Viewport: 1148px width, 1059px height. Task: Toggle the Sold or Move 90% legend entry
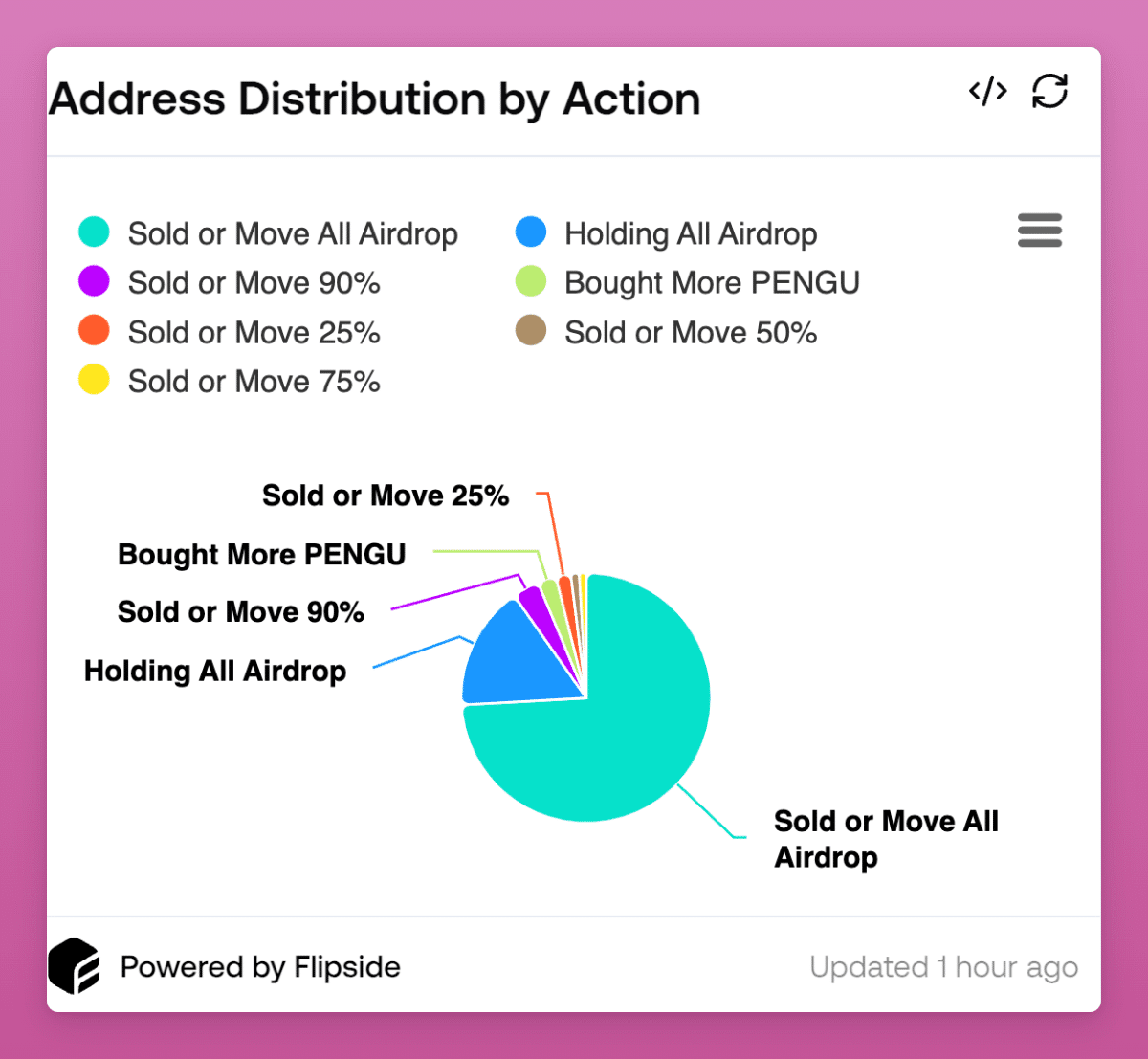tap(230, 282)
